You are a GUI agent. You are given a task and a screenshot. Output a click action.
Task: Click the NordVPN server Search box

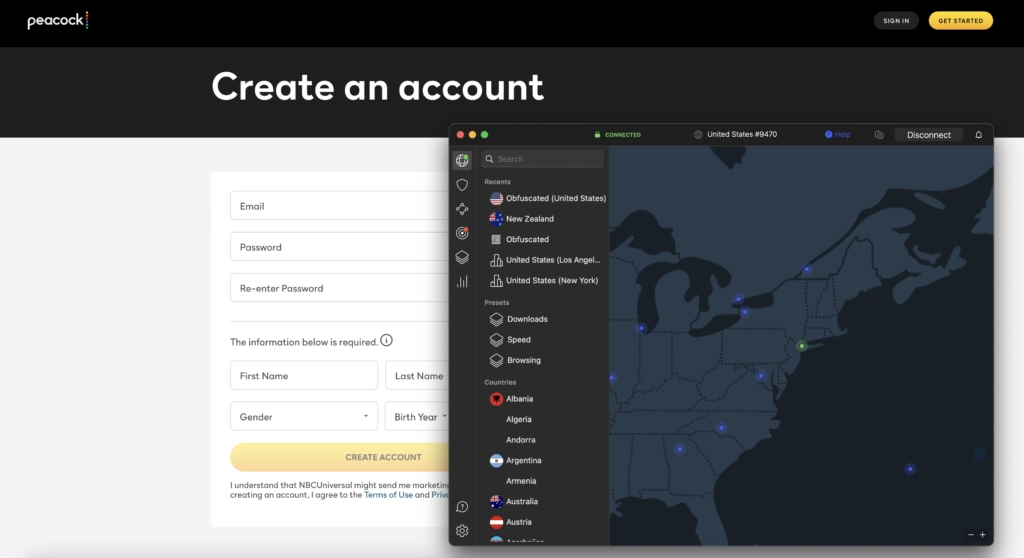point(542,159)
